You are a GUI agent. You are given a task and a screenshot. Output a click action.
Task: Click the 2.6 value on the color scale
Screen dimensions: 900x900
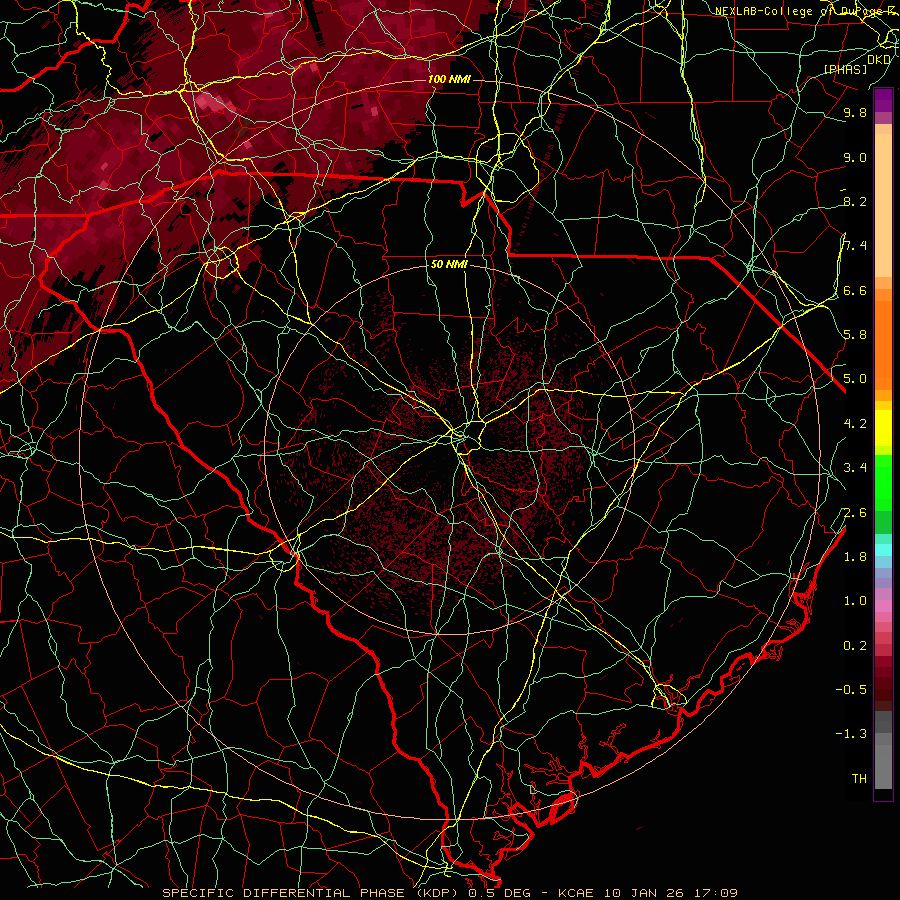tap(855, 512)
